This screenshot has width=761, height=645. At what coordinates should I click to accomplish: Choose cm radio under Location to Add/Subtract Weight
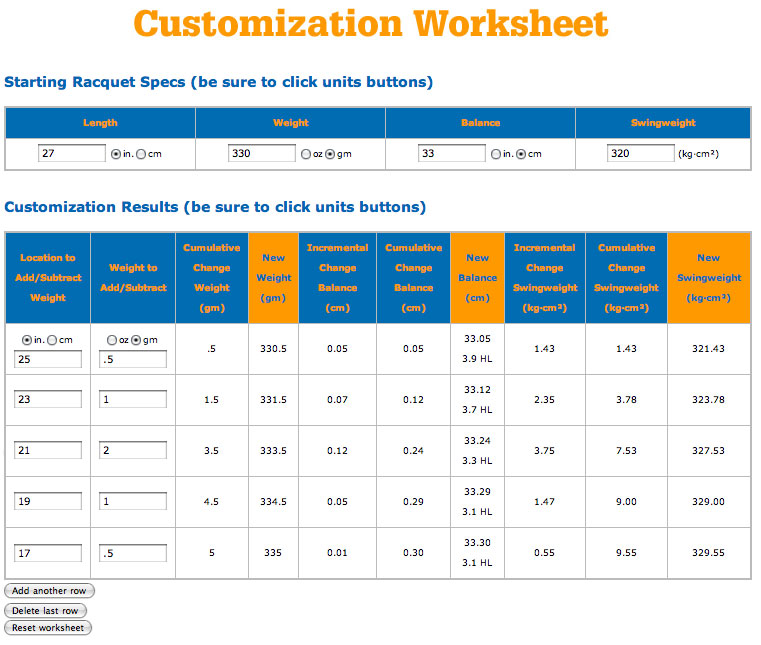tap(52, 340)
